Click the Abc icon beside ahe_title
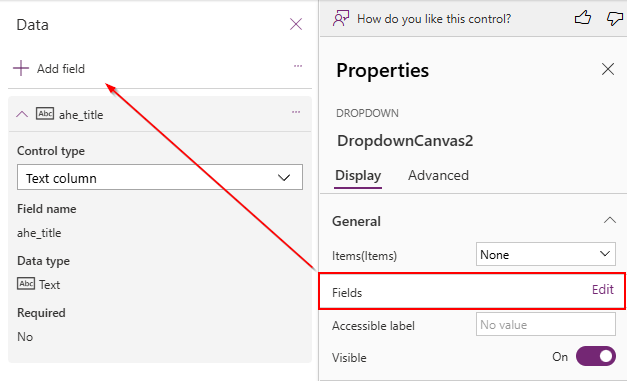Image resolution: width=627 pixels, height=381 pixels. 45,114
